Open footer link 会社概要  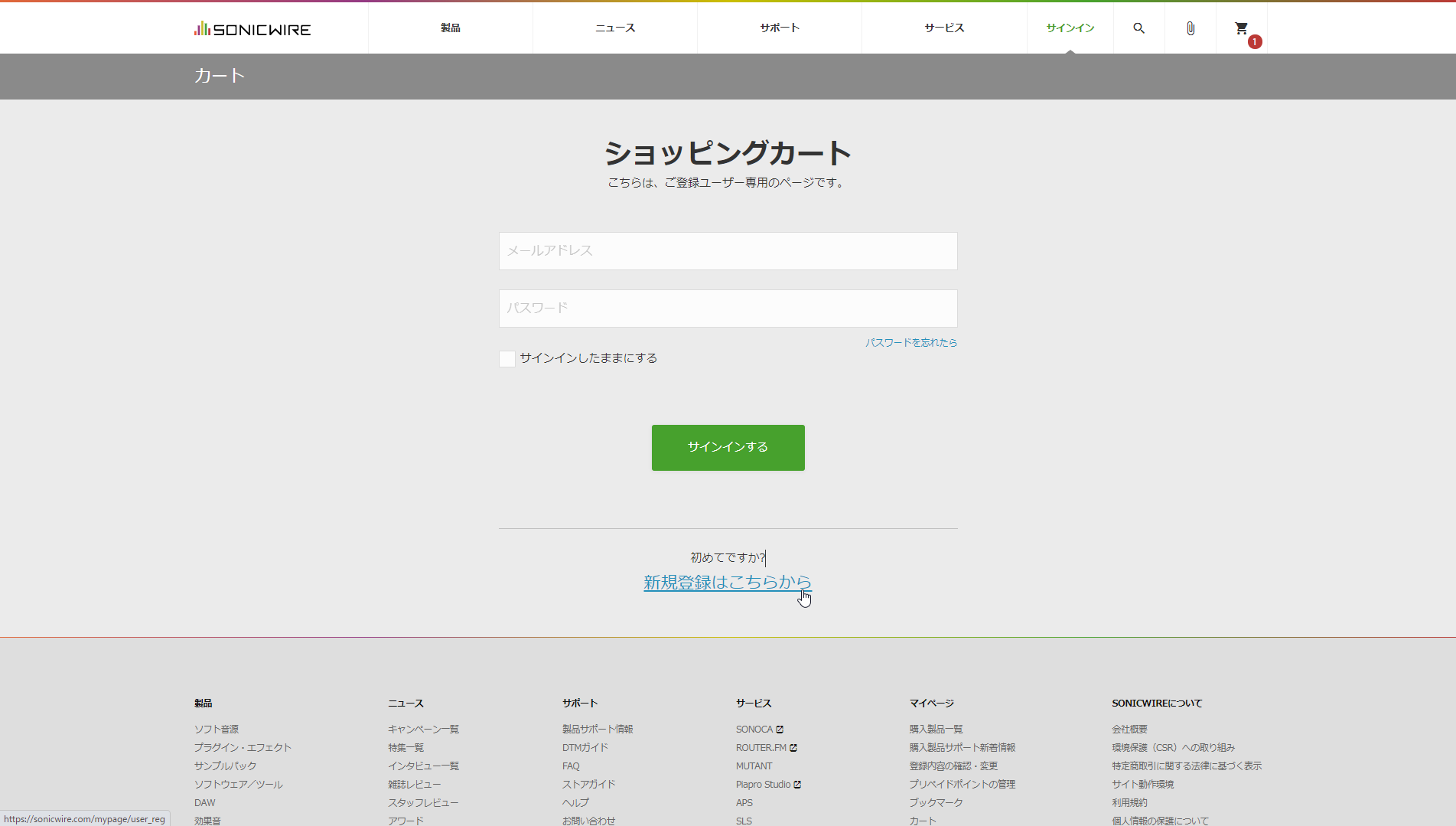pyautogui.click(x=1129, y=730)
